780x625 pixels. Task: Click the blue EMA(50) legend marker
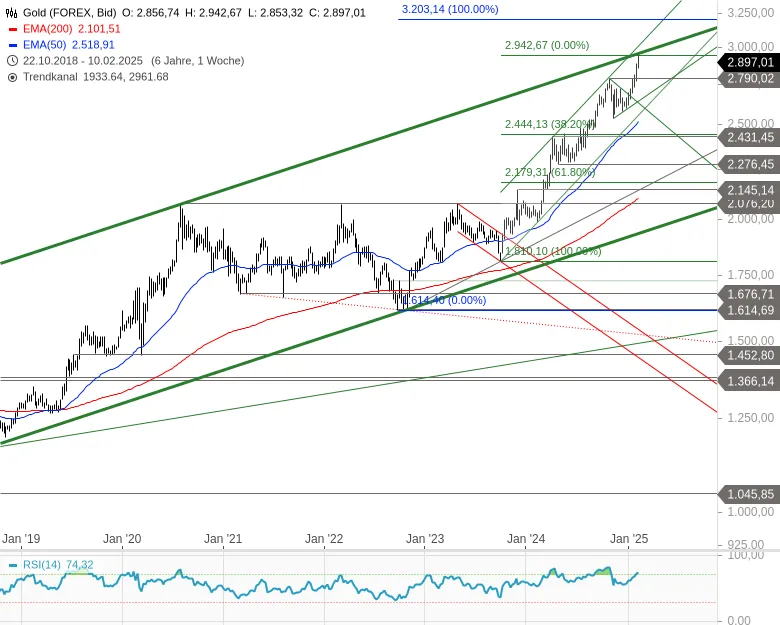point(13,45)
